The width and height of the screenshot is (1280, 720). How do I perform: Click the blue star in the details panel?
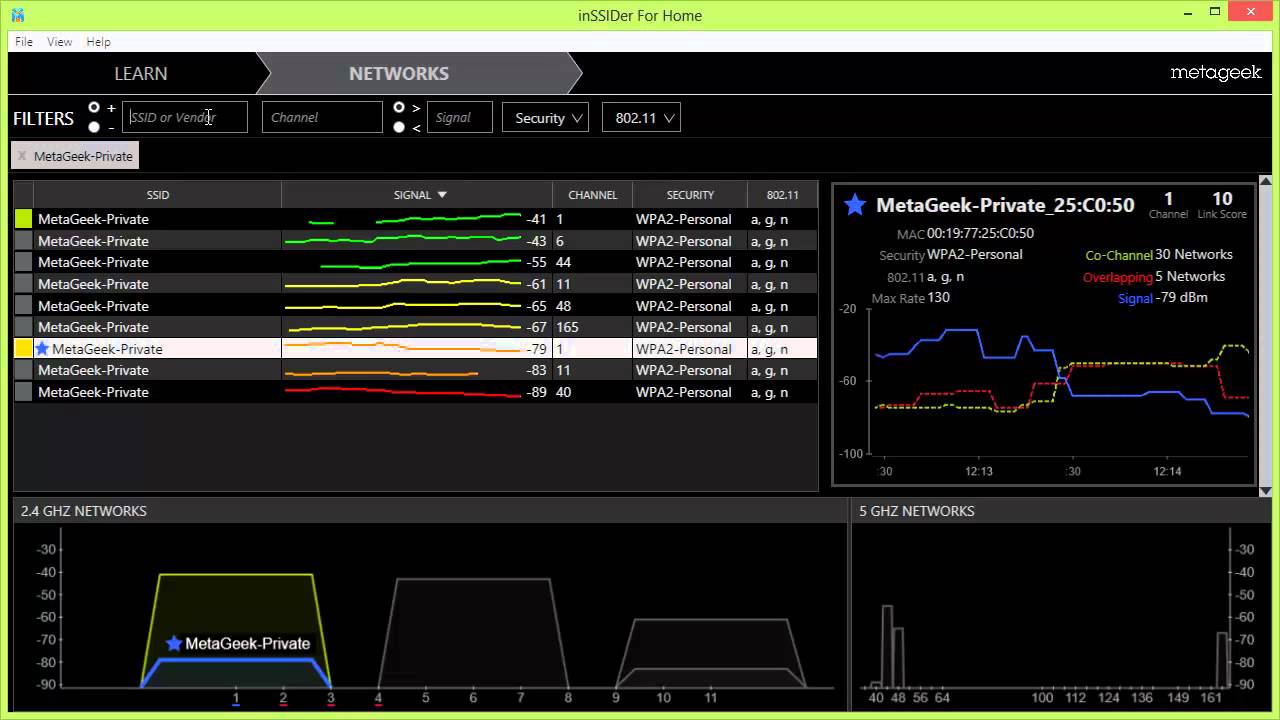(854, 205)
